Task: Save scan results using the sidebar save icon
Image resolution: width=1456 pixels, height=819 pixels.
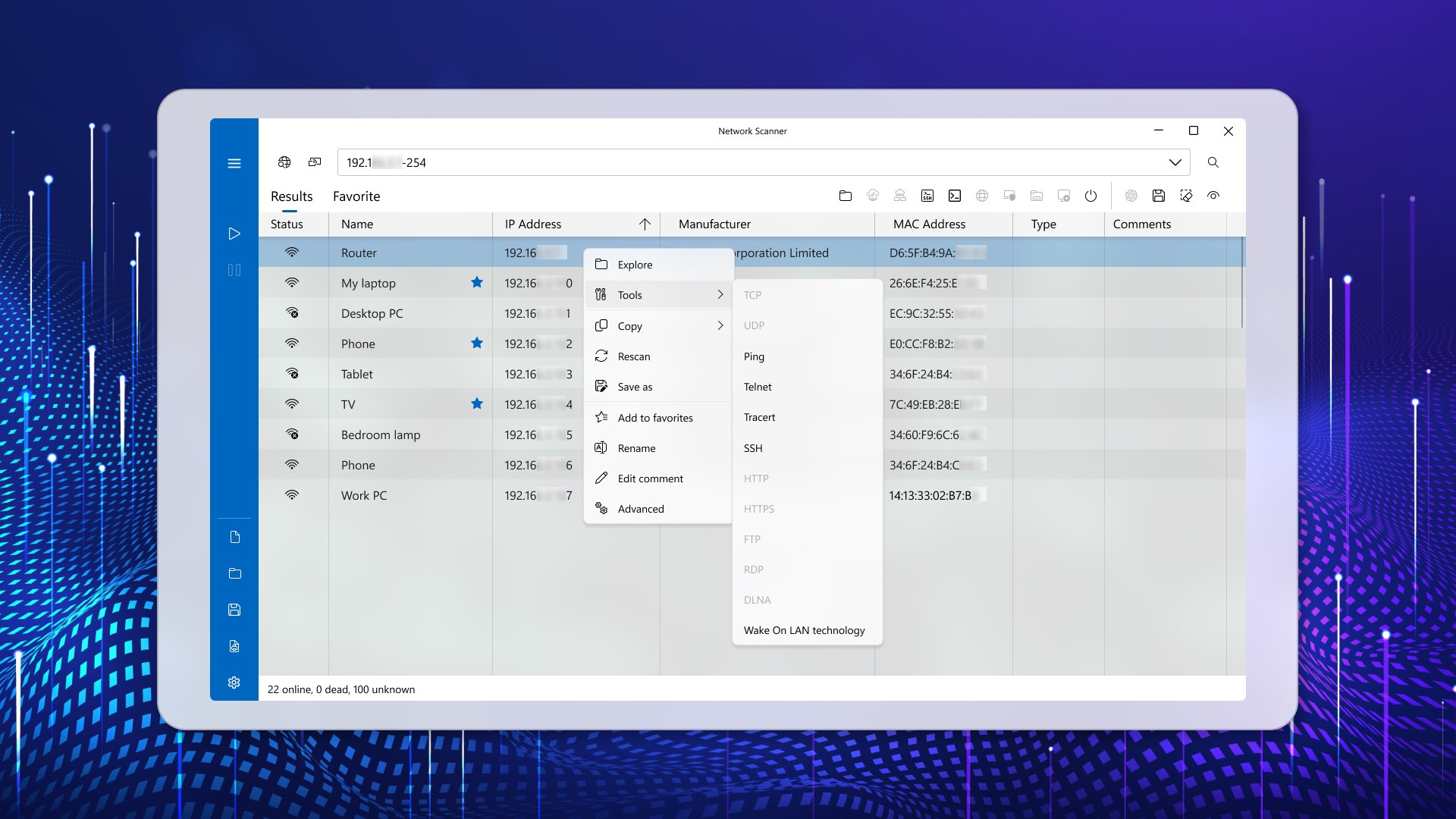Action: [x=234, y=610]
